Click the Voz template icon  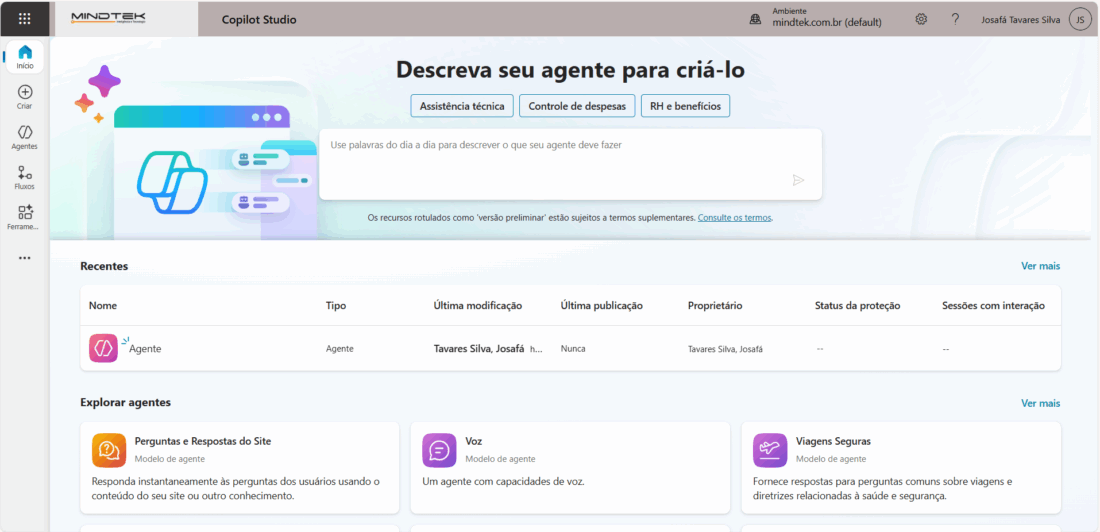coord(439,450)
